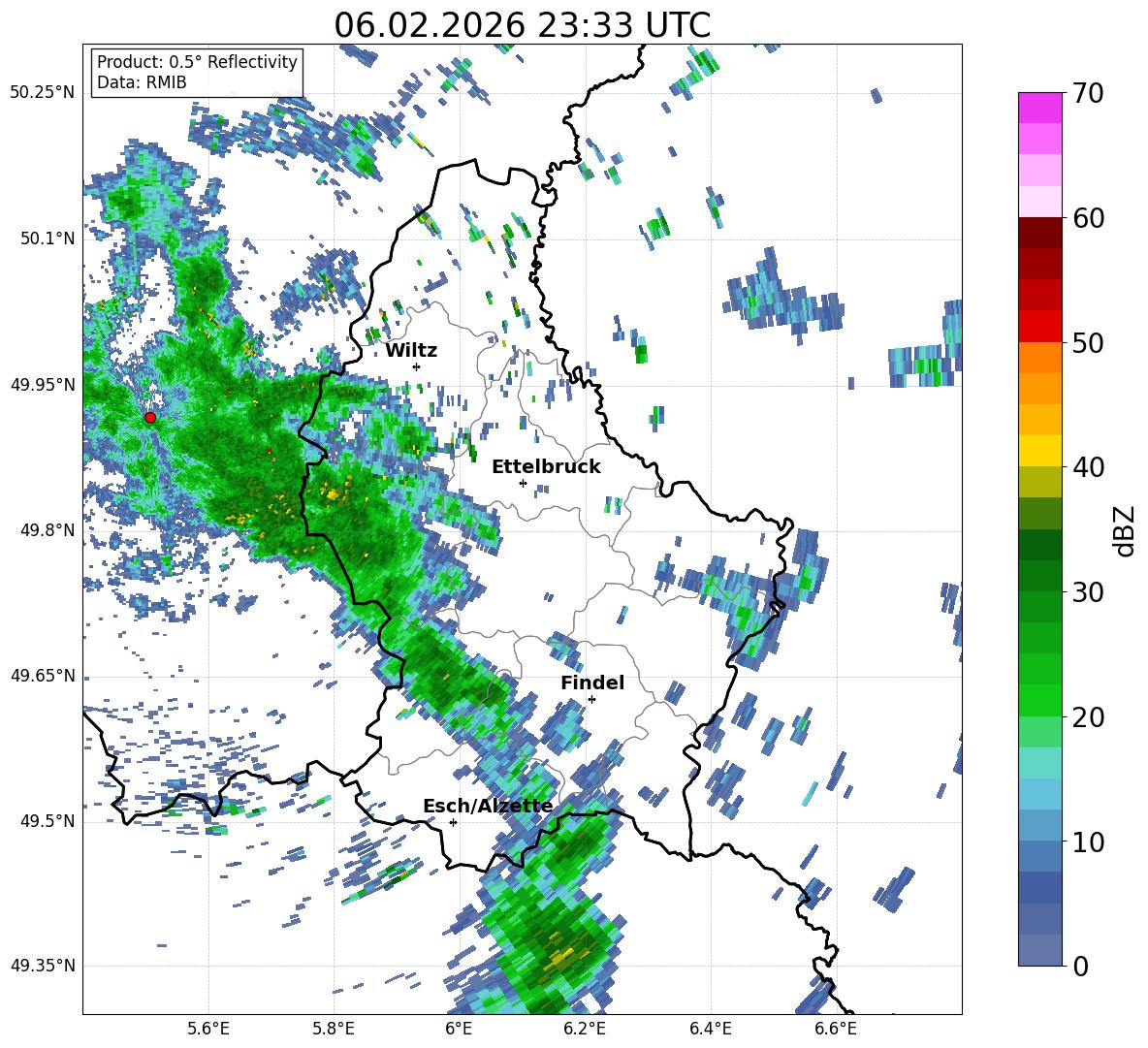This screenshot has height=1048, width=1148.
Task: Click the 60 value on colorbar
Action: (1088, 218)
